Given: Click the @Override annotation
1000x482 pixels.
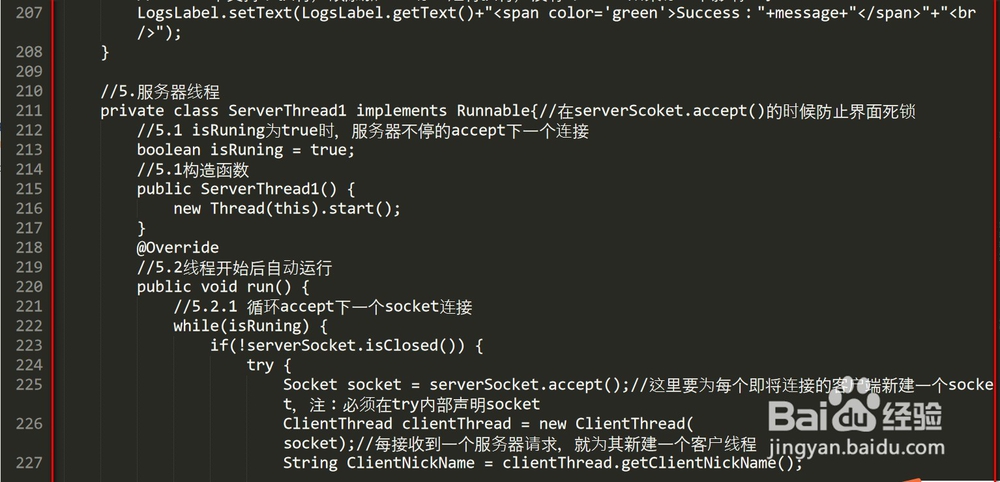Looking at the screenshot, I should [178, 247].
